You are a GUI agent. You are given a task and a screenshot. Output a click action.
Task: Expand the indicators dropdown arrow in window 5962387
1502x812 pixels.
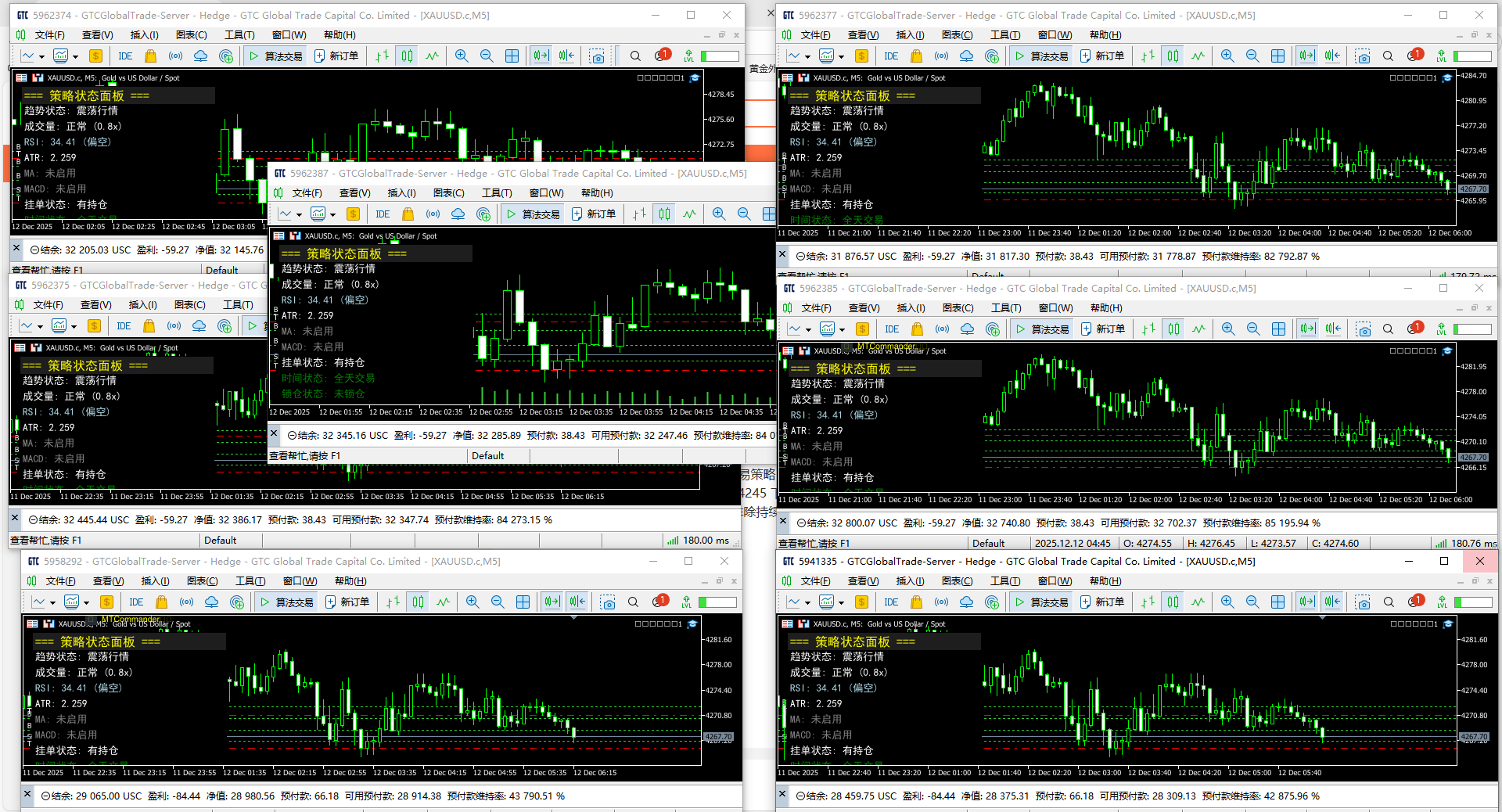[332, 215]
